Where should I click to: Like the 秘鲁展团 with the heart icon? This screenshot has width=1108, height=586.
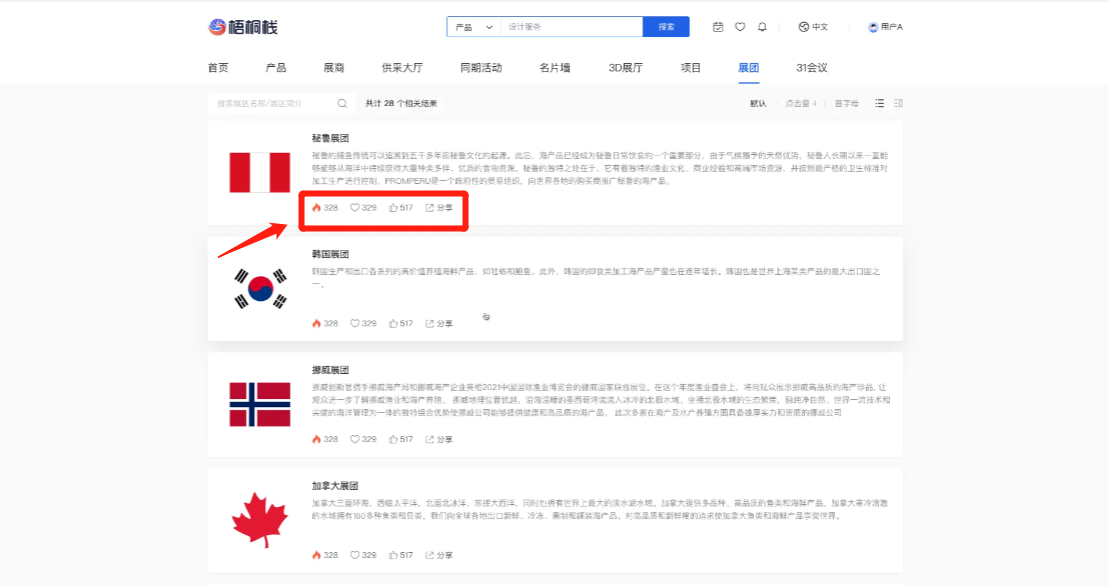pyautogui.click(x=355, y=208)
